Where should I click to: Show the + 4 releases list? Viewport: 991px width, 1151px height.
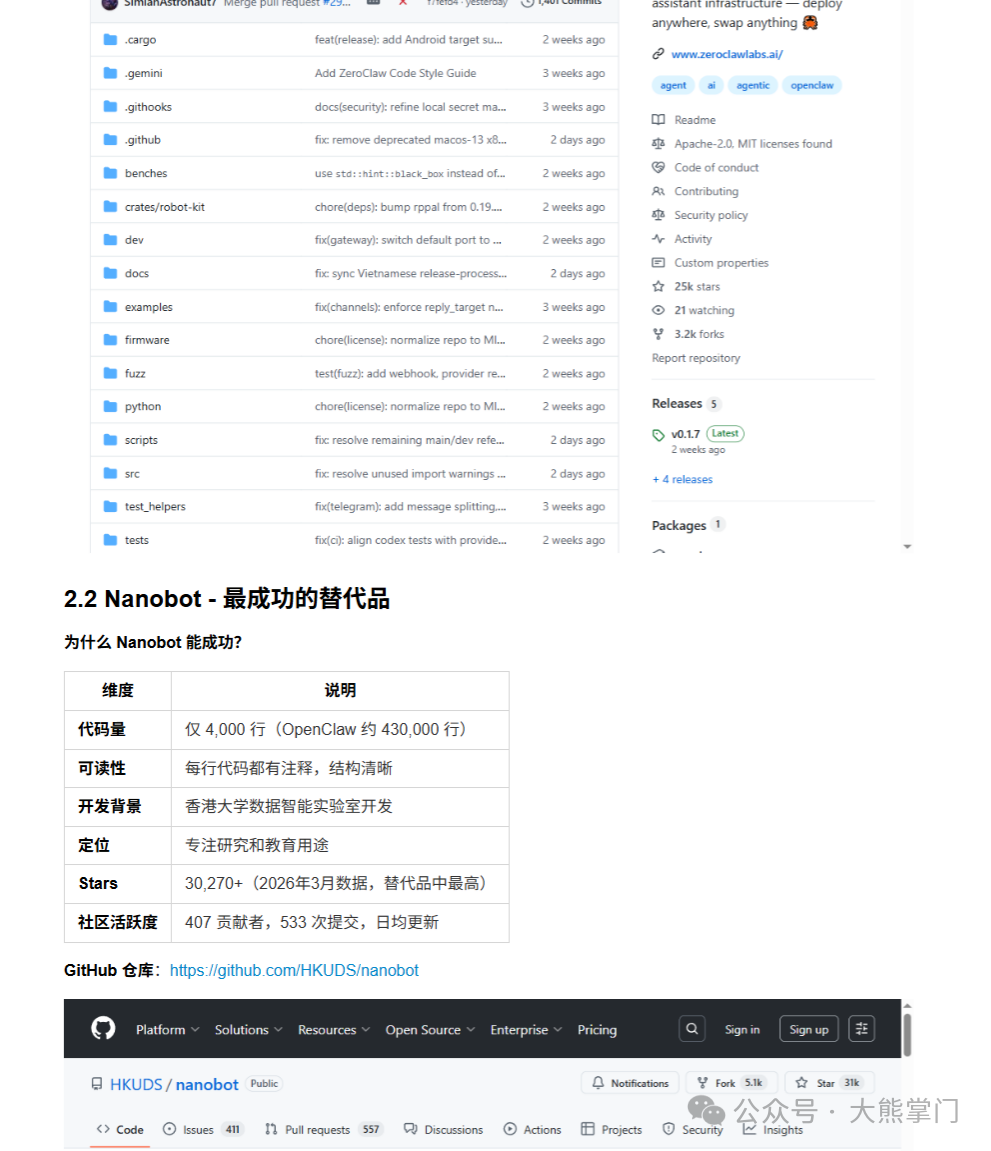[x=682, y=479]
